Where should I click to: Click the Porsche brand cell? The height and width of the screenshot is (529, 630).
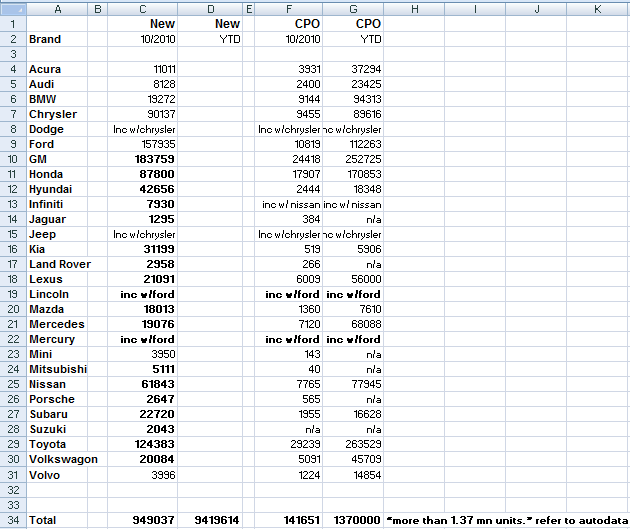[x=57, y=399]
